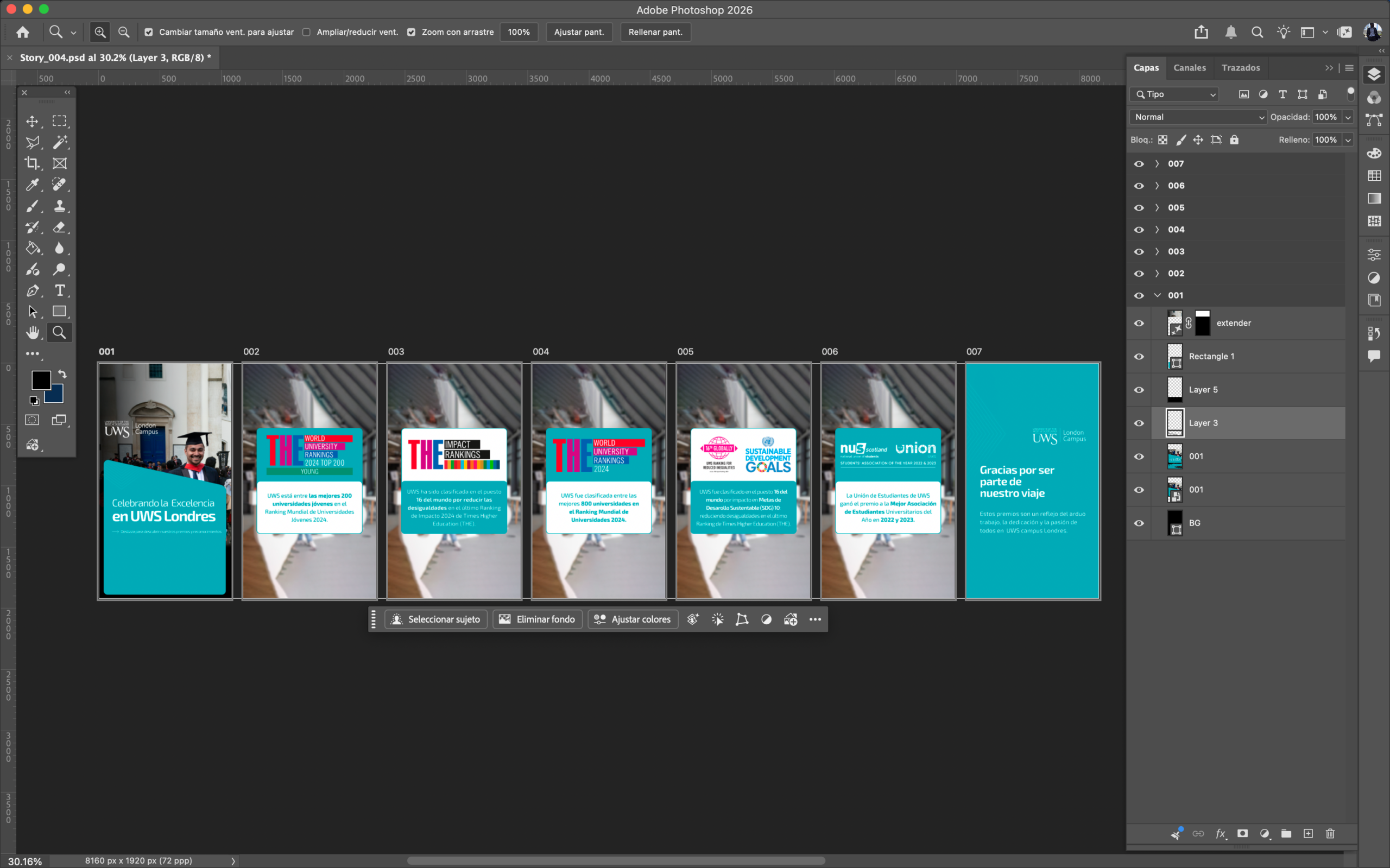Open the Layers panel flyout menu
The image size is (1390, 868).
[1349, 68]
